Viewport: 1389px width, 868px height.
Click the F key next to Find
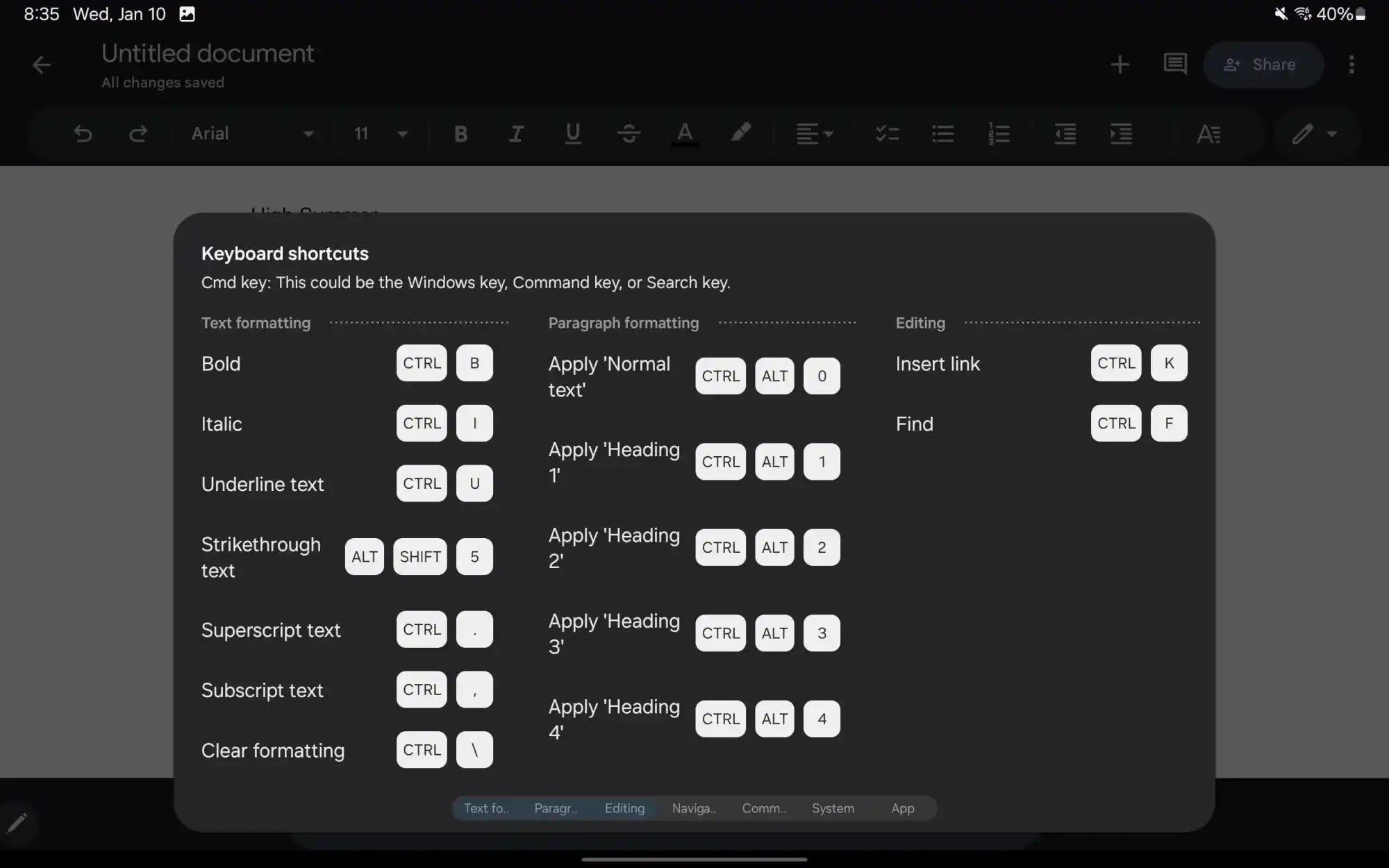coord(1169,424)
